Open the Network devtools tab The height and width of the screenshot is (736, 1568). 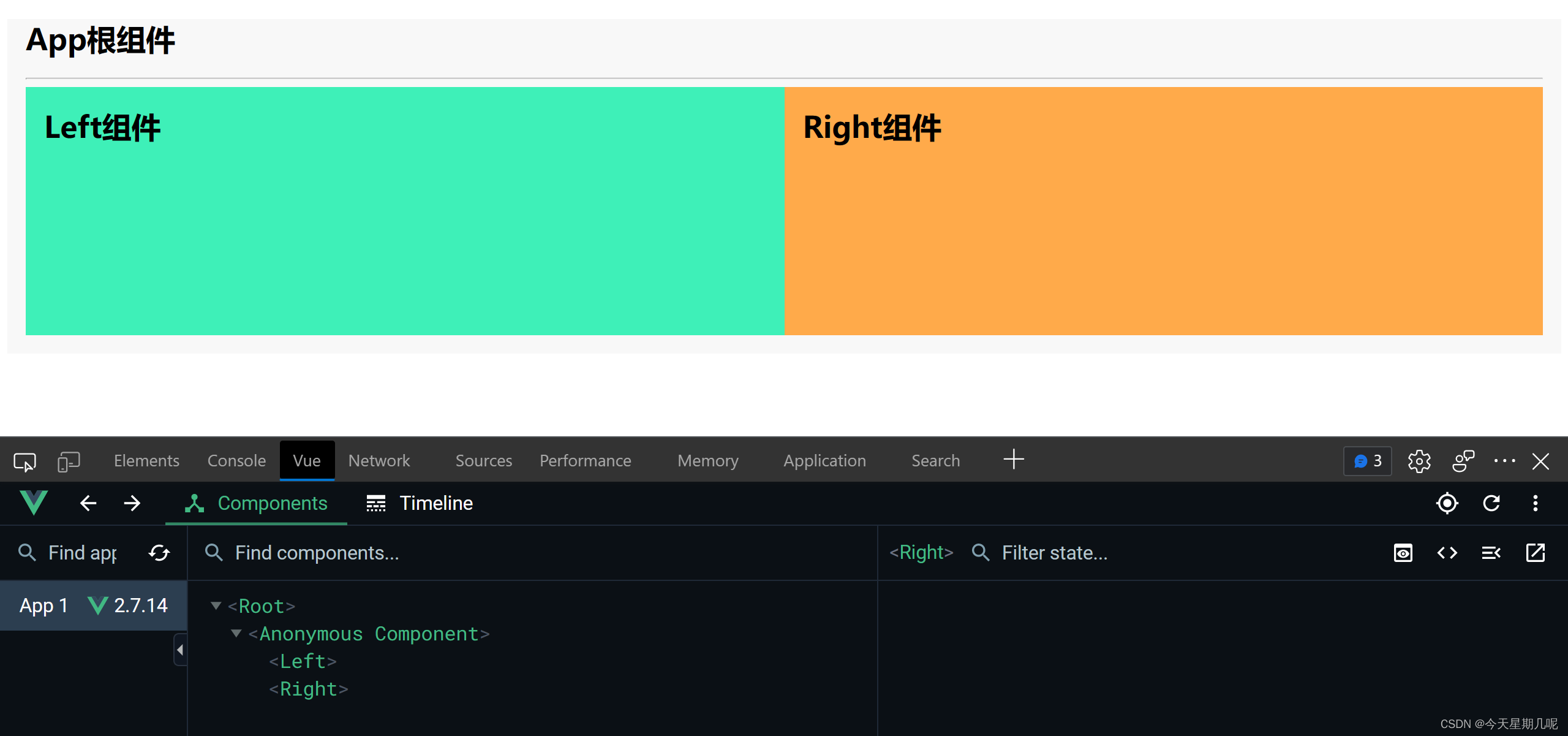point(379,461)
